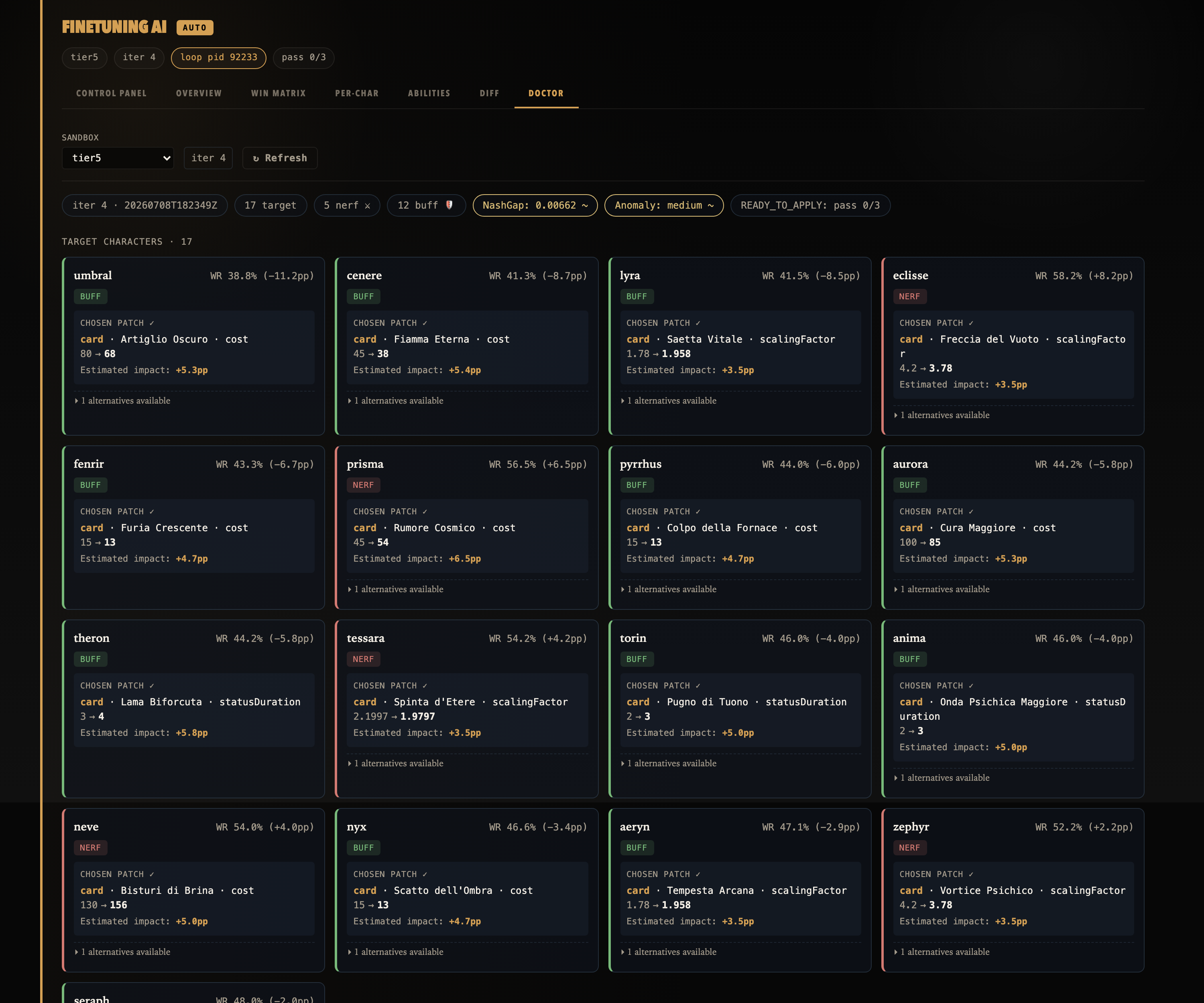The image size is (1204, 1003).
Task: Click WR 44.0% on pyrrhus card
Action: click(x=811, y=464)
